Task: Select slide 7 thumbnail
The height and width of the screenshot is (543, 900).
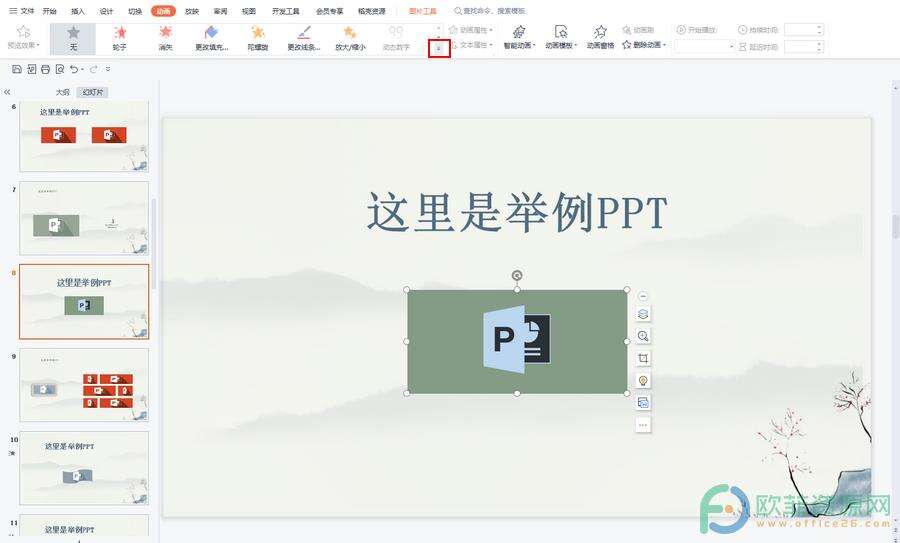Action: pyautogui.click(x=84, y=218)
